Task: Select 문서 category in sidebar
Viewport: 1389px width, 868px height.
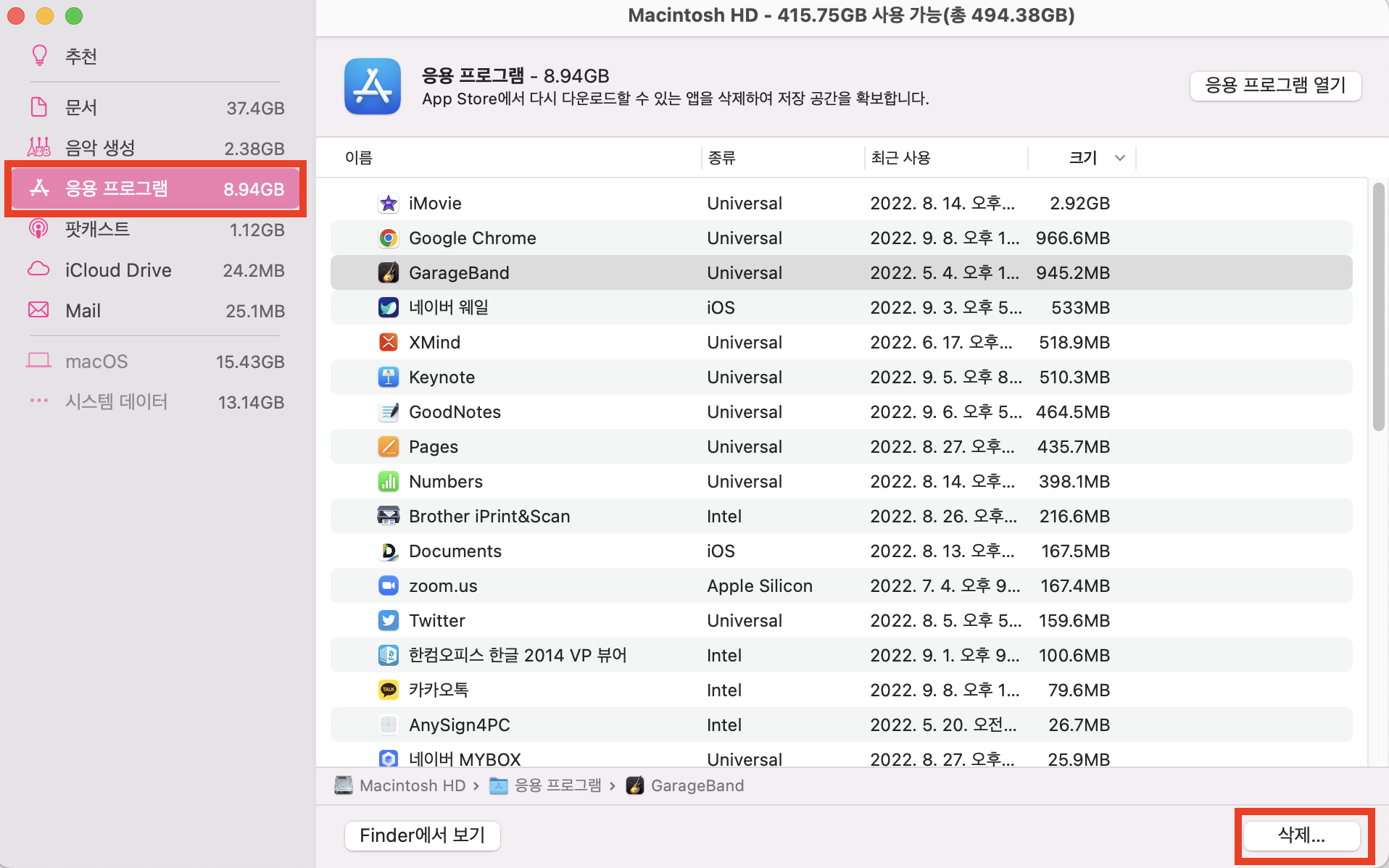Action: tap(156, 108)
